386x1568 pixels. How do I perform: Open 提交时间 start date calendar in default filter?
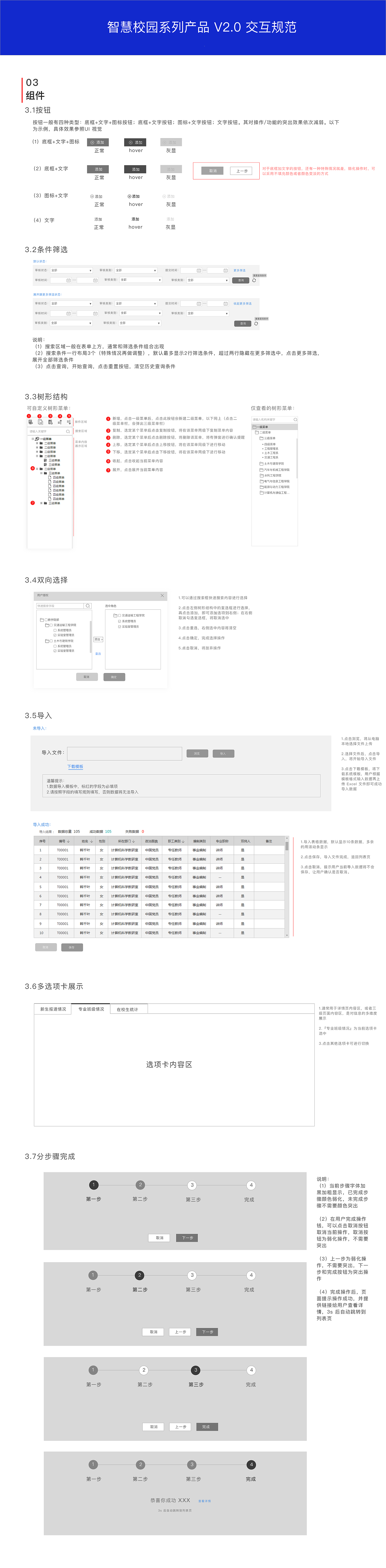point(199,270)
